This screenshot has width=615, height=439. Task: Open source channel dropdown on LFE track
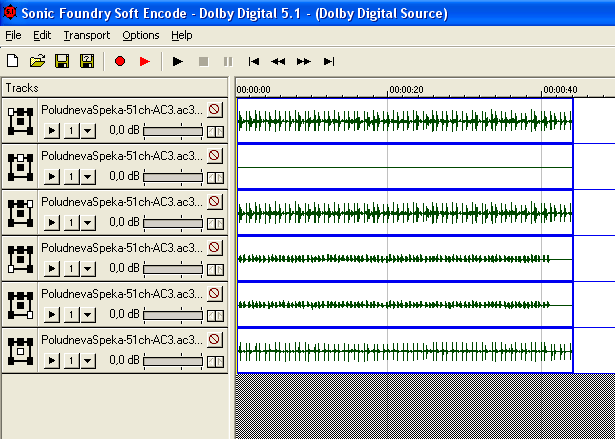tap(88, 360)
